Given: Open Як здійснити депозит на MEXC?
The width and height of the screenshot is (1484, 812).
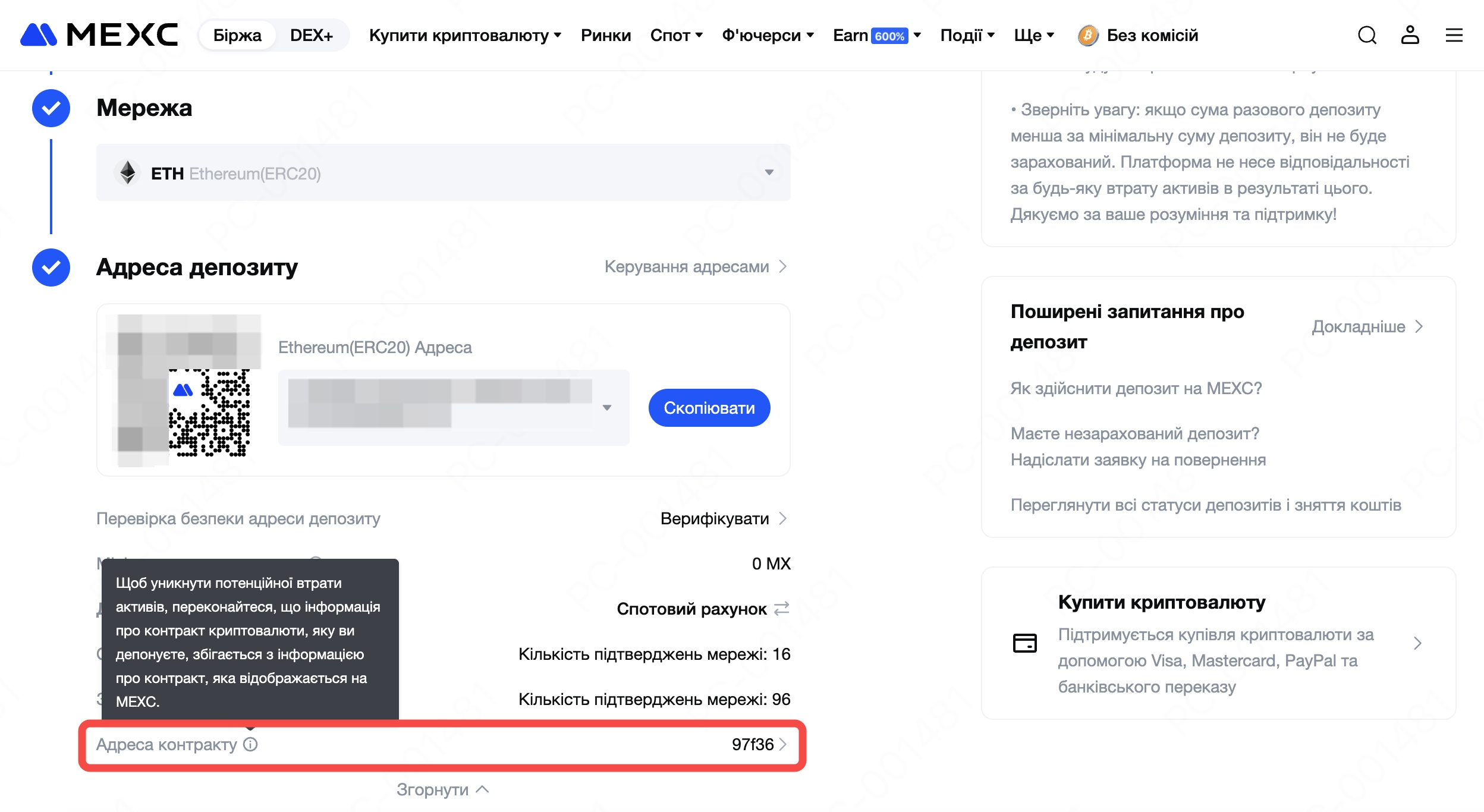Looking at the screenshot, I should [1136, 388].
